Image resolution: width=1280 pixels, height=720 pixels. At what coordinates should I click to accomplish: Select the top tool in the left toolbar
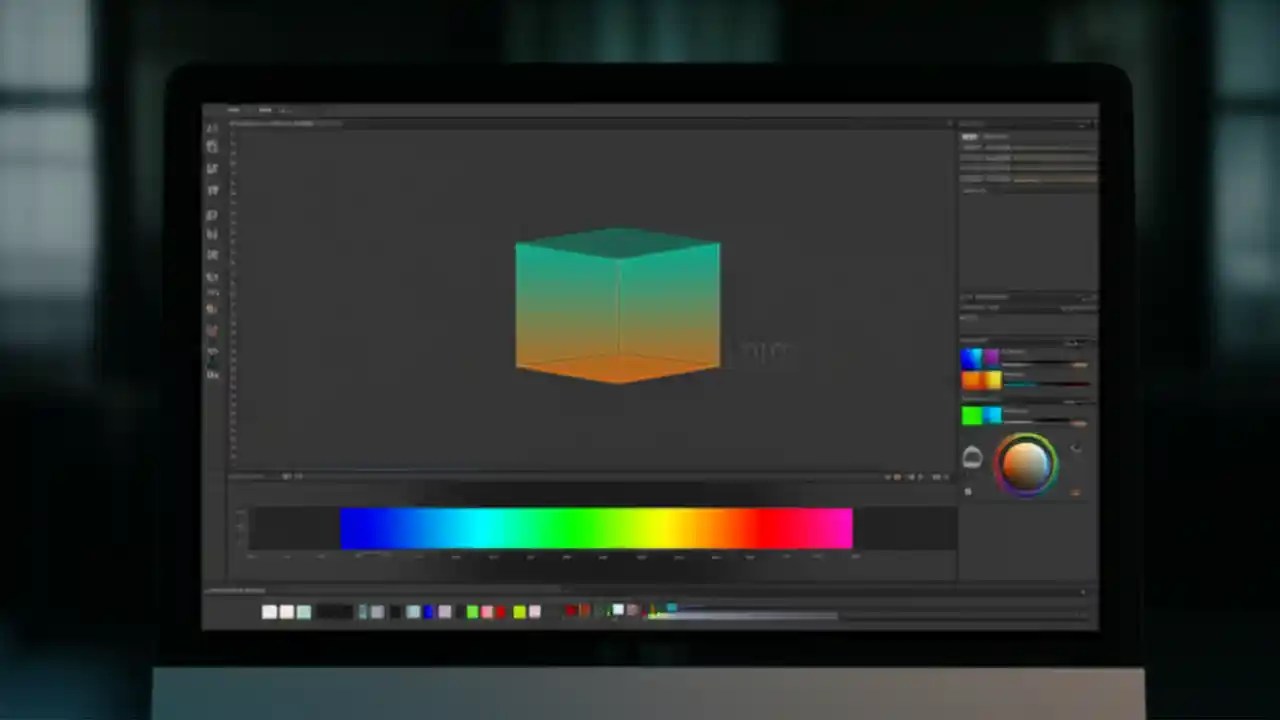coord(213,128)
